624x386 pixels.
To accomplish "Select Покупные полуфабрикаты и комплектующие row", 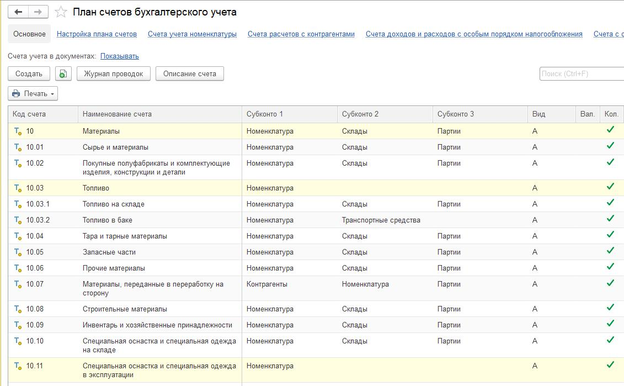I will tap(316, 167).
